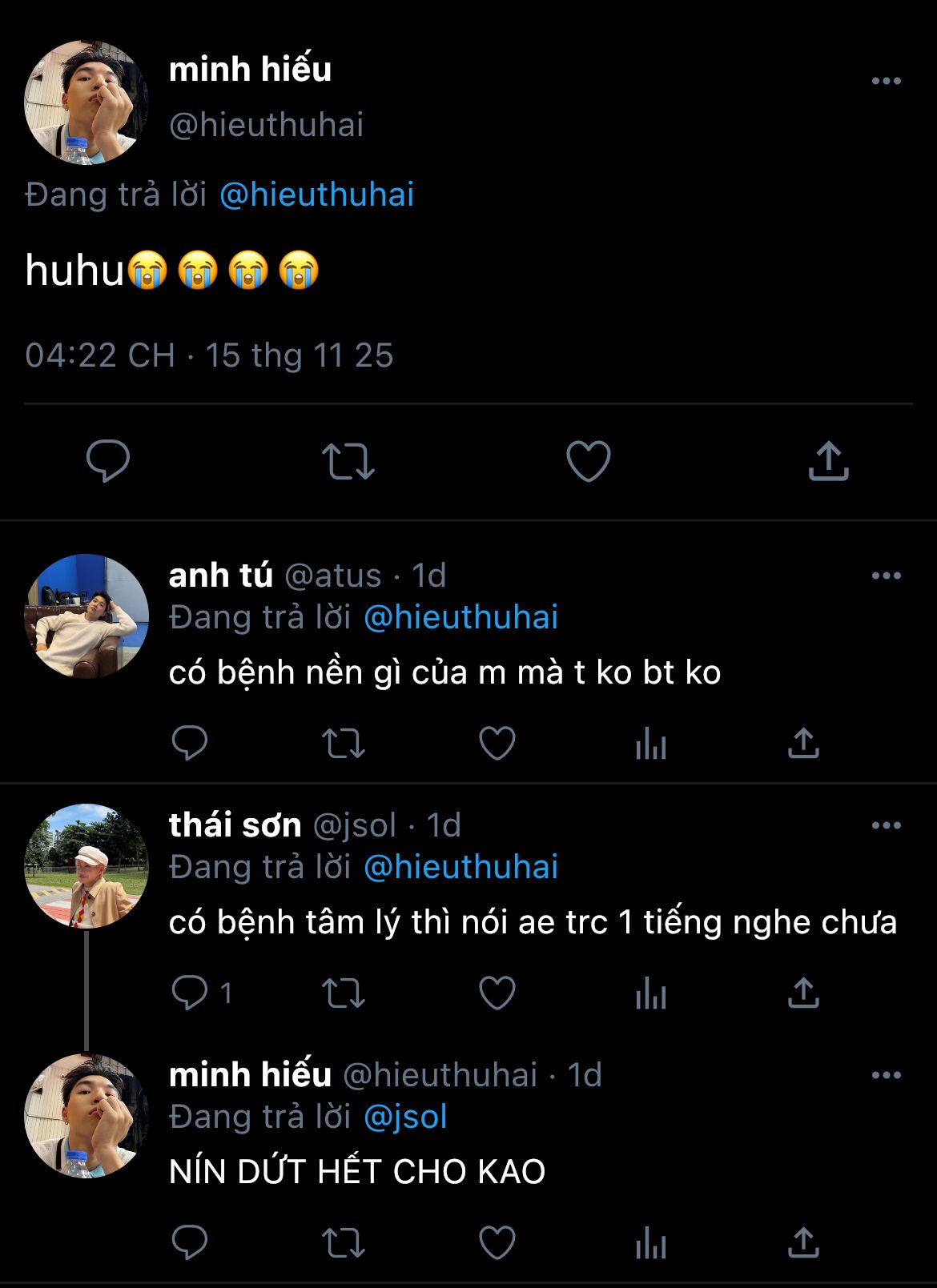Image resolution: width=937 pixels, height=1288 pixels.
Task: Open anh tú's profile picture
Action: 86,616
